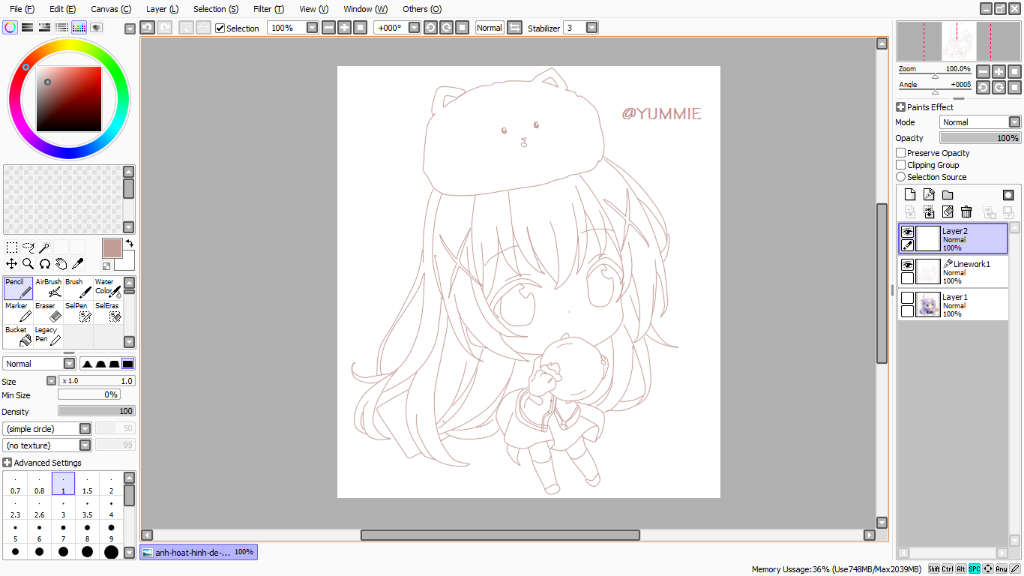Screen dimensions: 1024x576
Task: Choose the Brush tool
Action: click(78, 288)
